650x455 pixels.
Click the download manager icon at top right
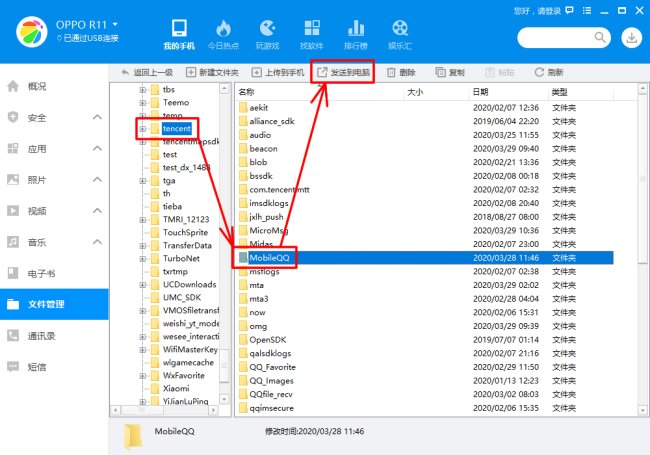coord(632,37)
